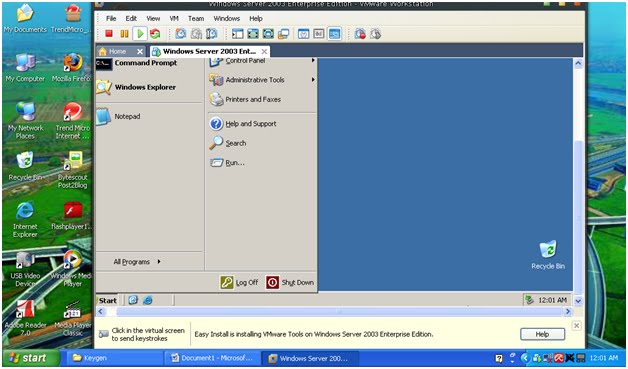Open the Edit menu
Viewport: 628px width, 369px height.
[131, 18]
